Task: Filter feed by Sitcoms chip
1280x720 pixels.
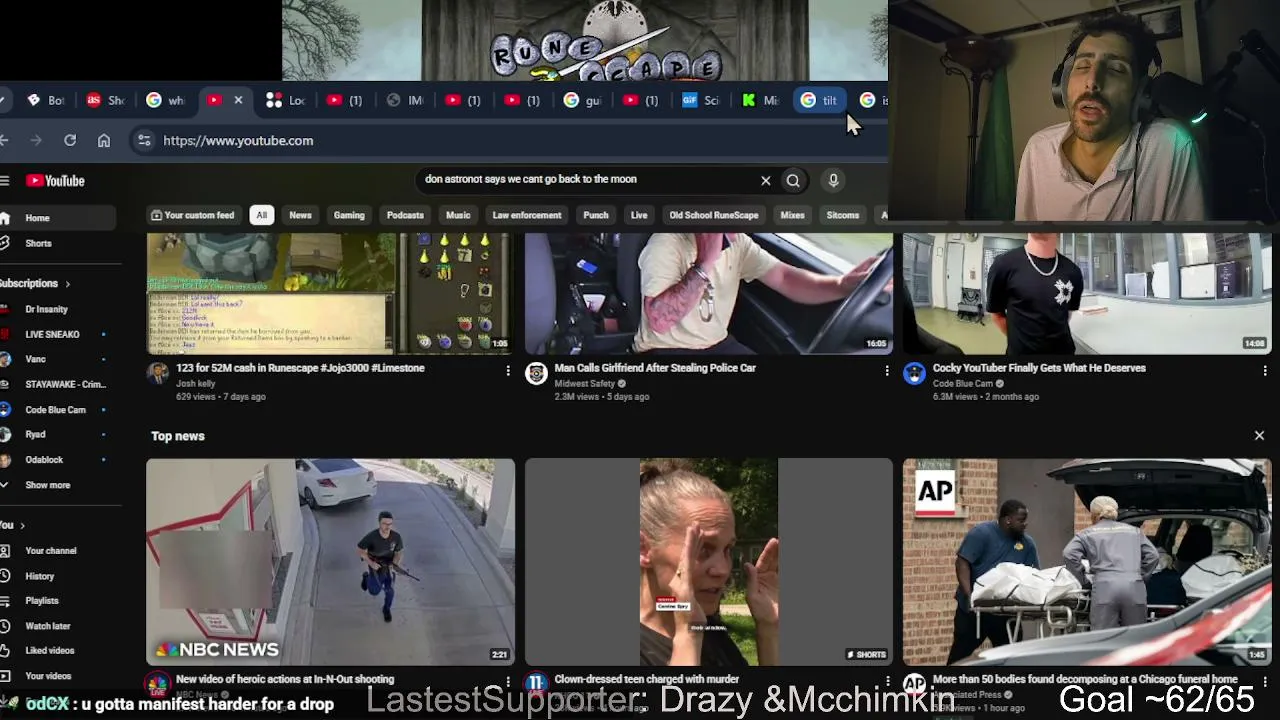Action: [843, 215]
